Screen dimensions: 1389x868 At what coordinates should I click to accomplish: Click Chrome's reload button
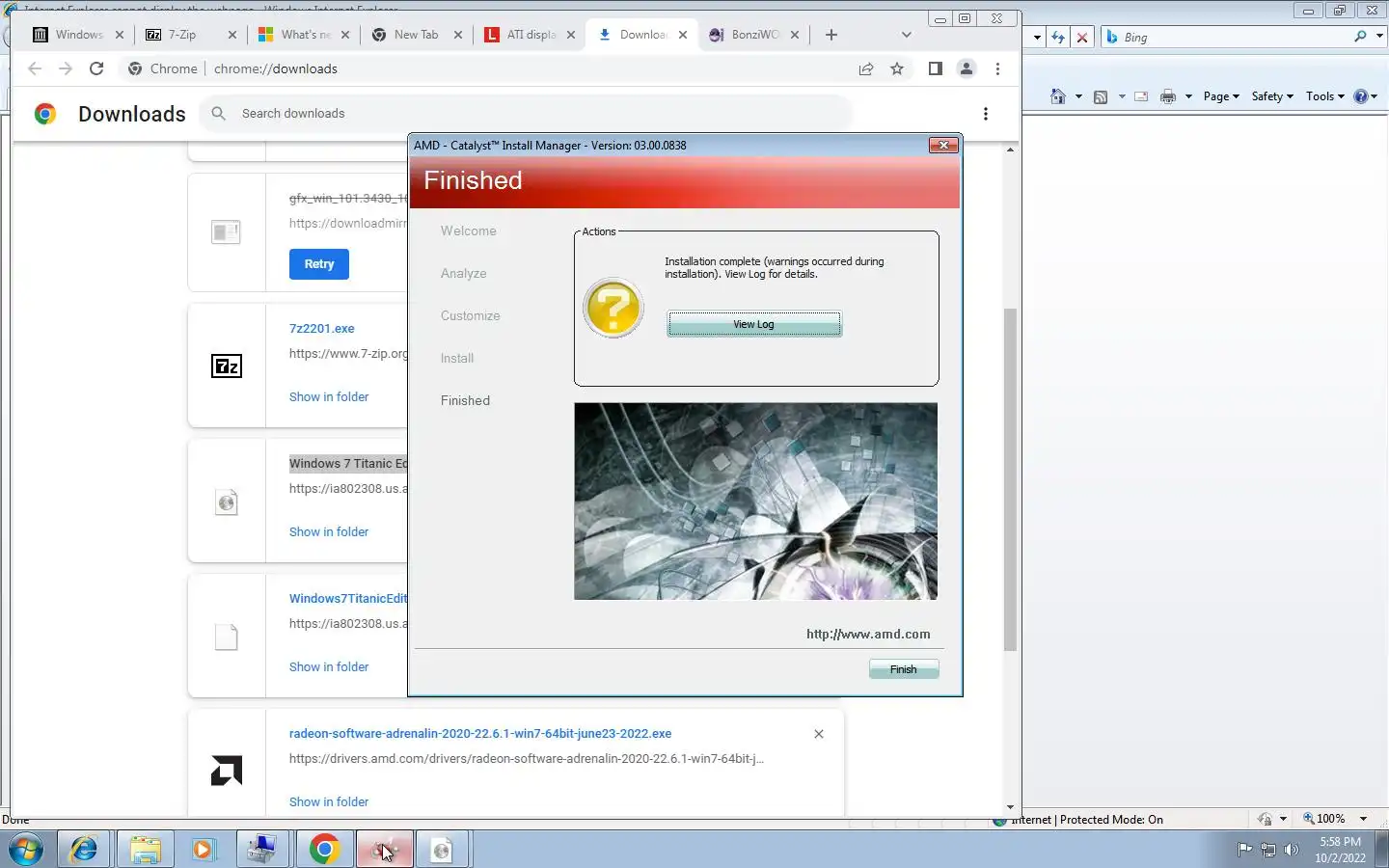click(96, 68)
